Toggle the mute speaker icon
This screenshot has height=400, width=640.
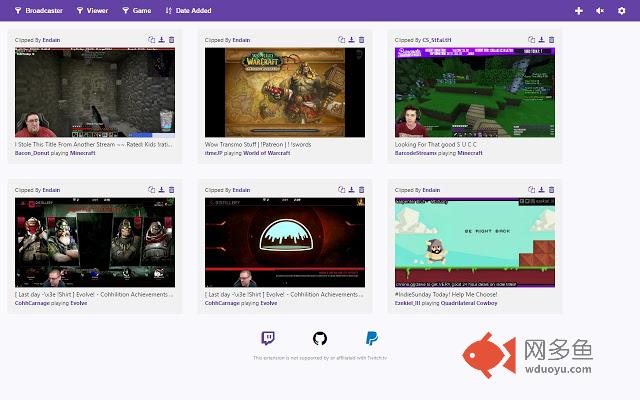[x=600, y=11]
